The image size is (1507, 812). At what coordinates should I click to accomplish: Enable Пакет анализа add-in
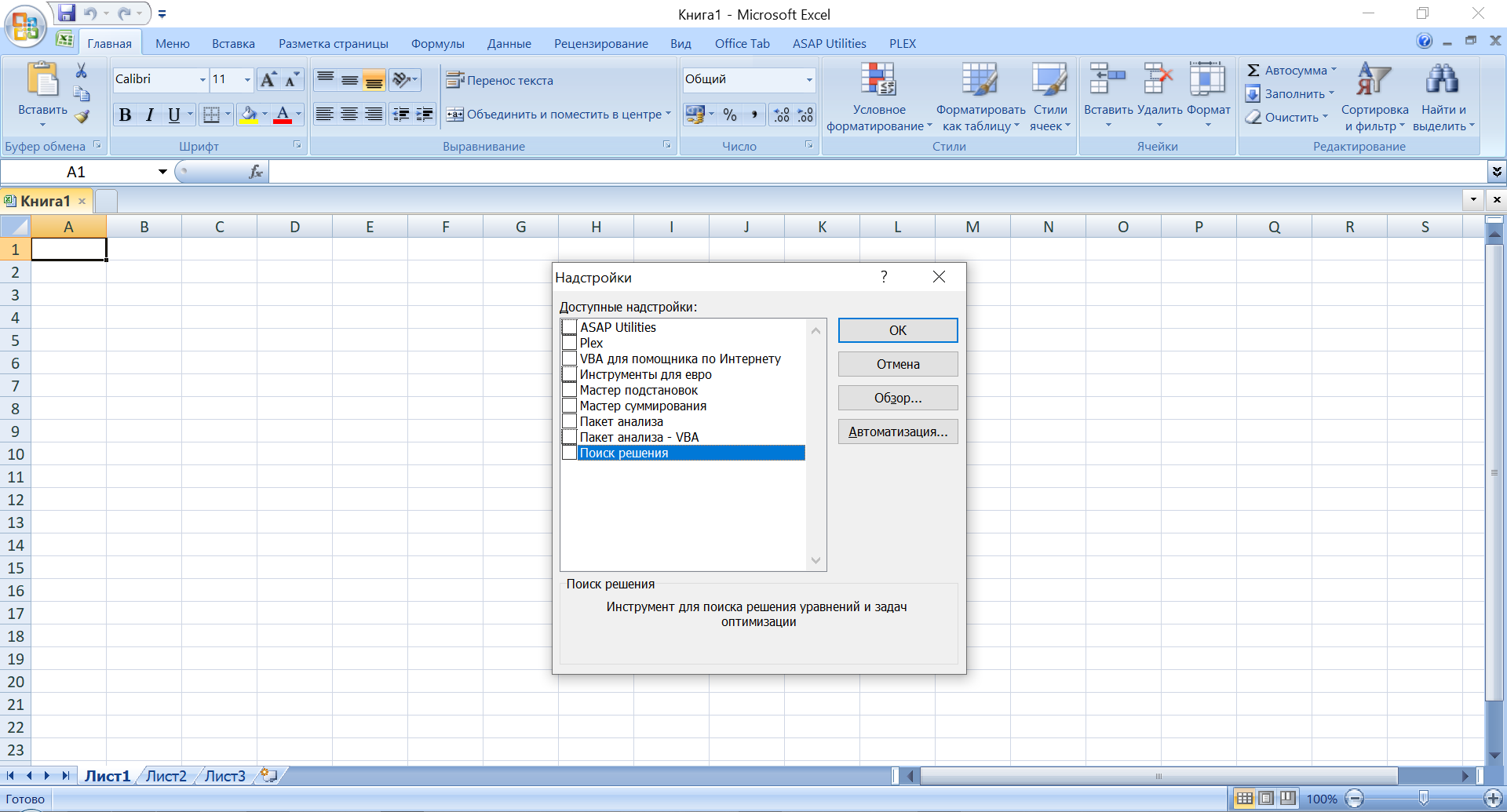pos(569,421)
